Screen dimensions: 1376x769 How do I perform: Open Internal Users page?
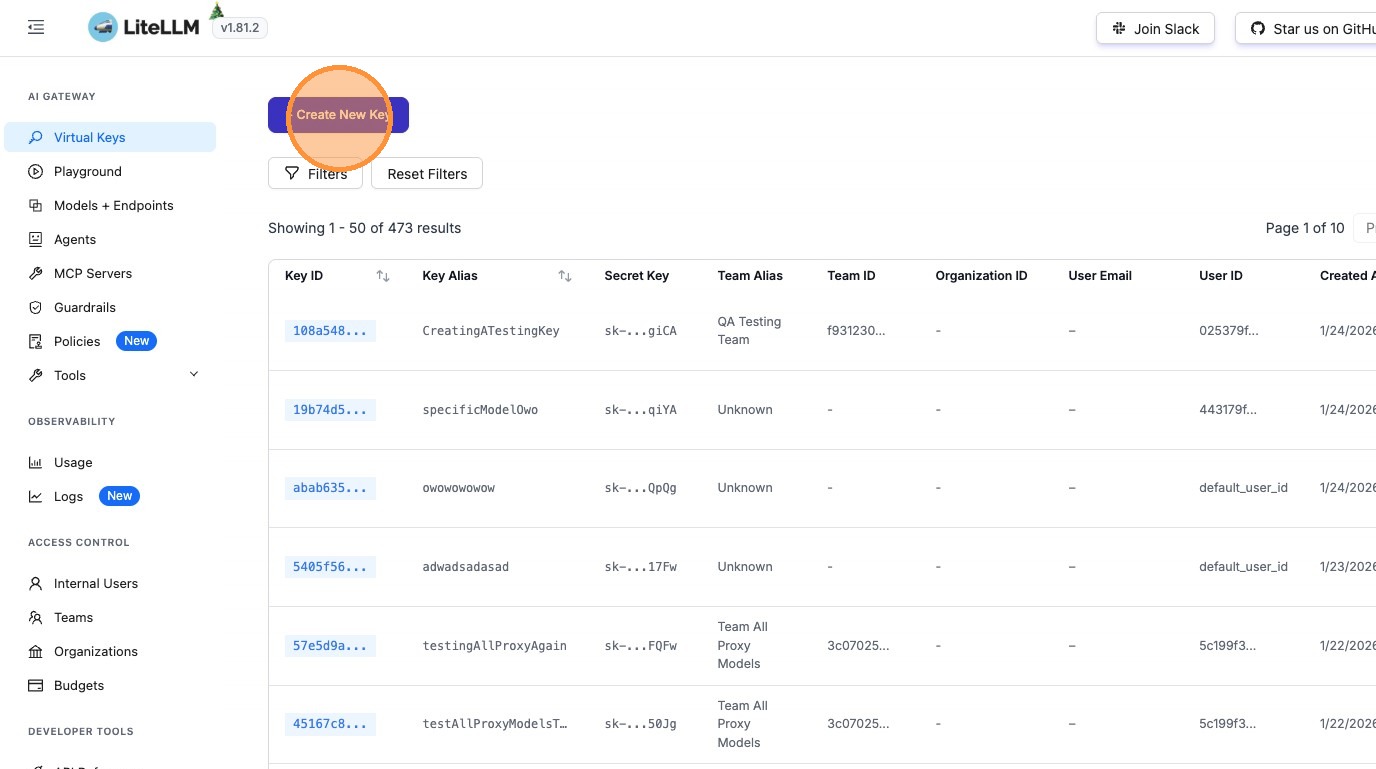tap(95, 584)
